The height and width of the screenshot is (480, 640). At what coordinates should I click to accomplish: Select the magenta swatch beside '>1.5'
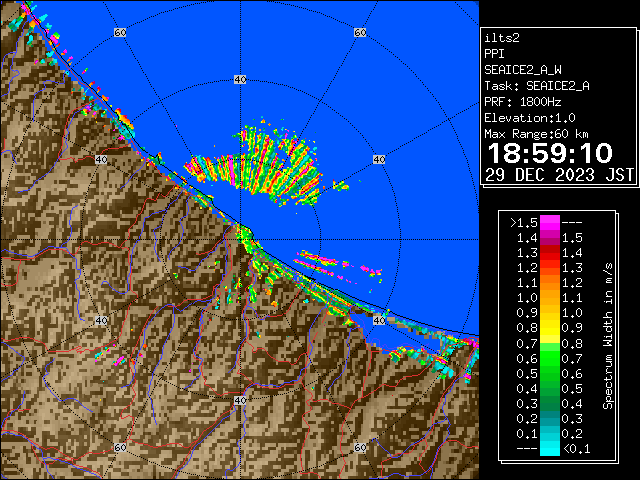coord(550,223)
